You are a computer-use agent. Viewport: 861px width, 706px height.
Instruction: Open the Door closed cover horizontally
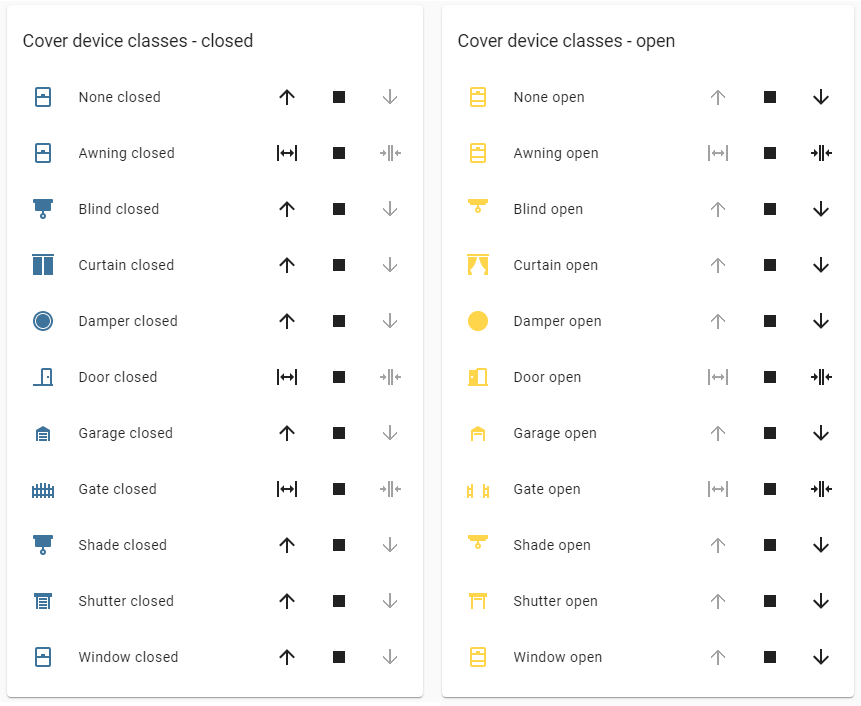click(287, 377)
